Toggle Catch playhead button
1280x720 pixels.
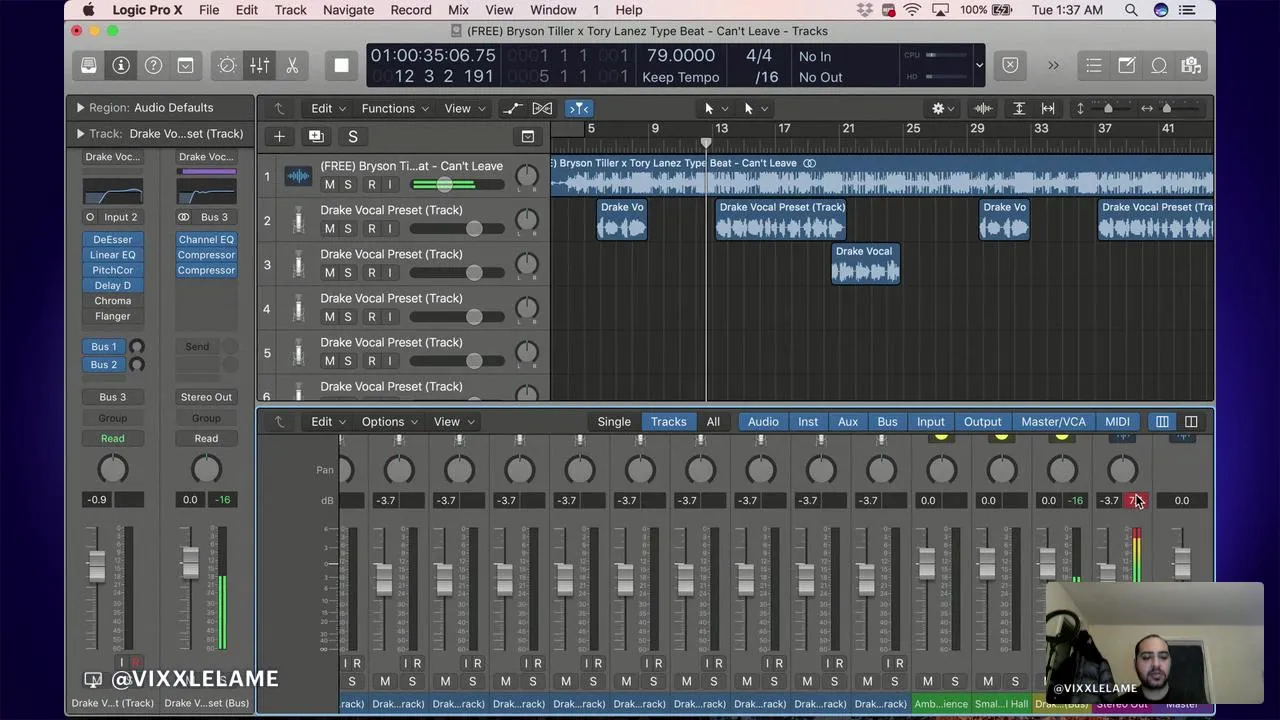coord(579,108)
